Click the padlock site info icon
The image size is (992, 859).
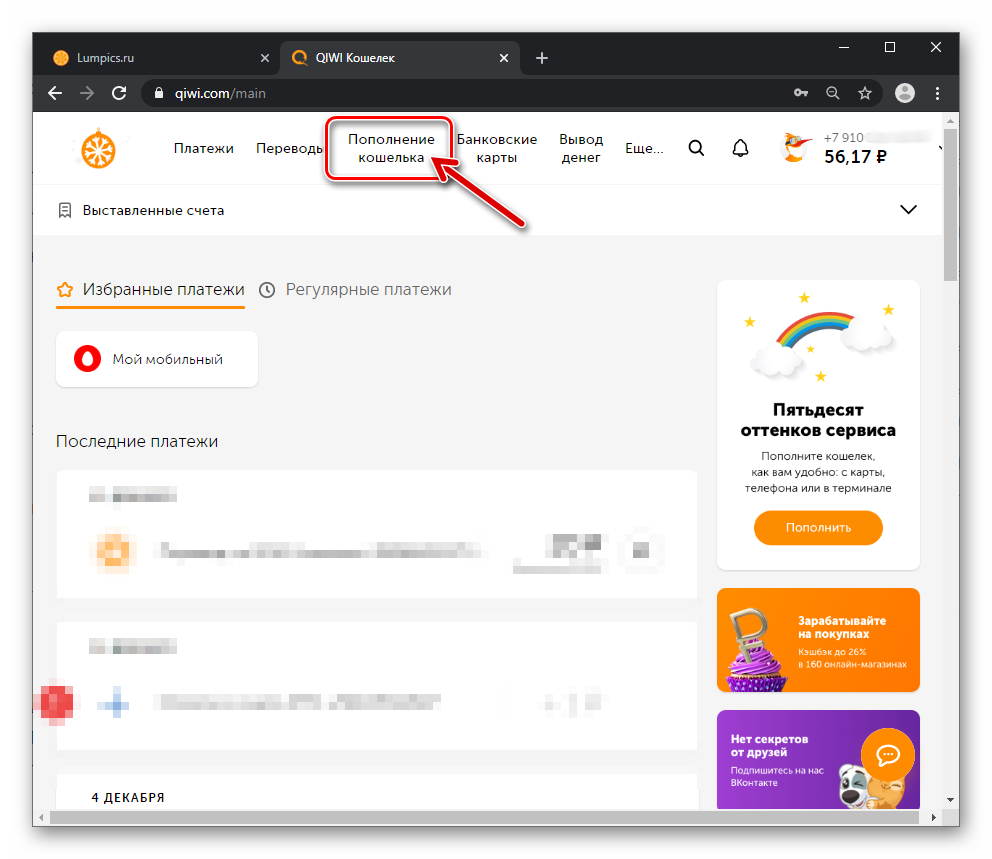pos(159,94)
